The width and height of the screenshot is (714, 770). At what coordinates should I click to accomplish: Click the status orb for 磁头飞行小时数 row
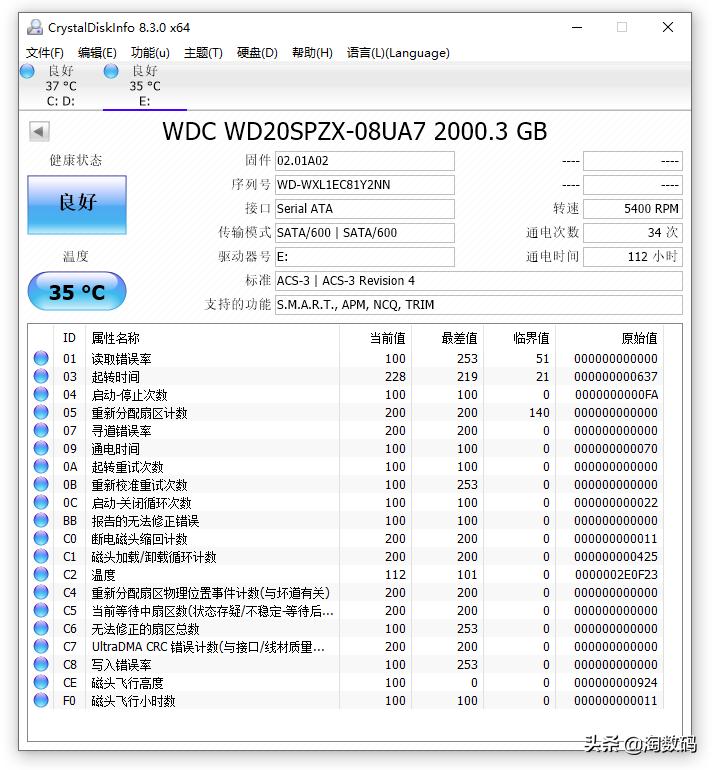(41, 700)
